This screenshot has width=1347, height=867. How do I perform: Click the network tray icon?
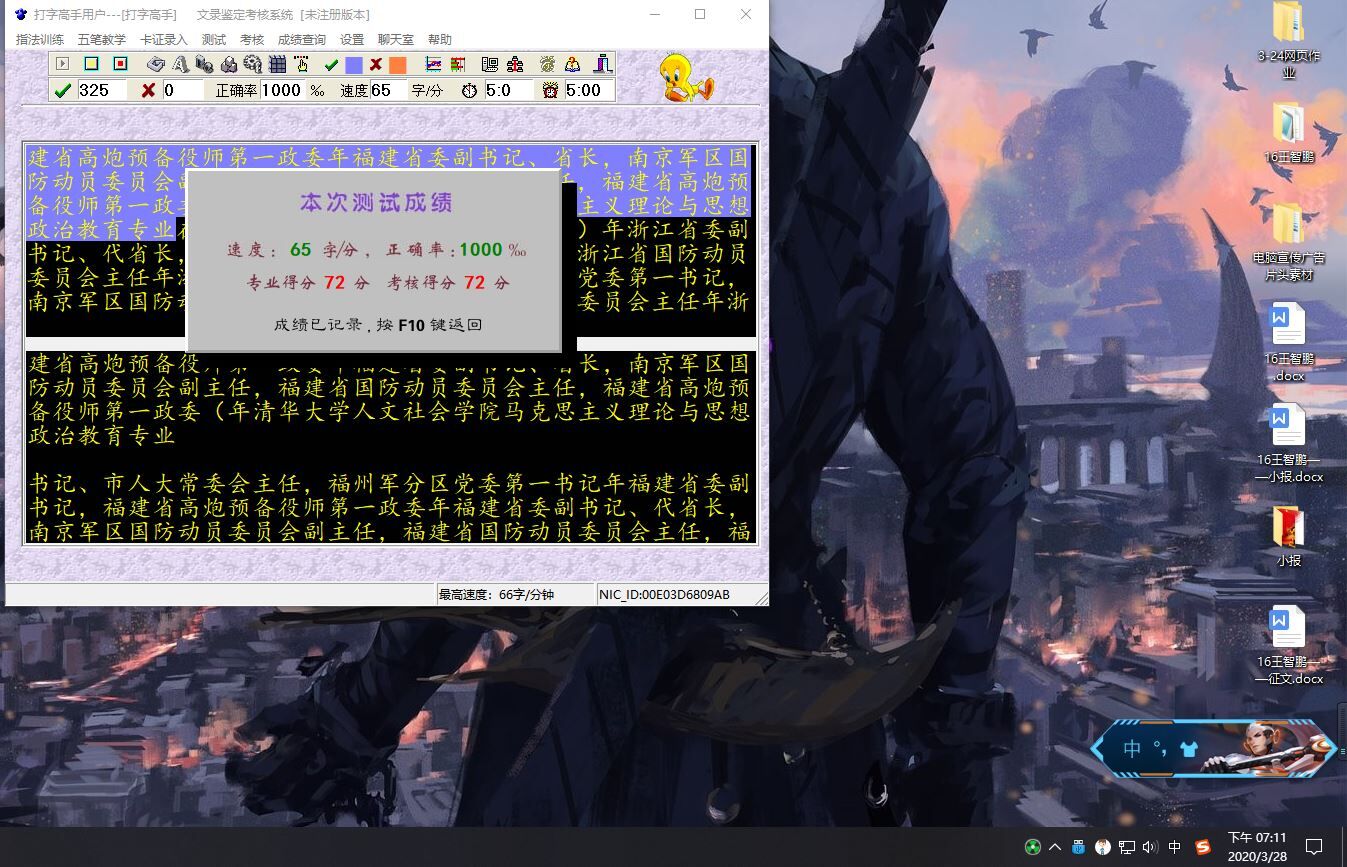(1126, 847)
